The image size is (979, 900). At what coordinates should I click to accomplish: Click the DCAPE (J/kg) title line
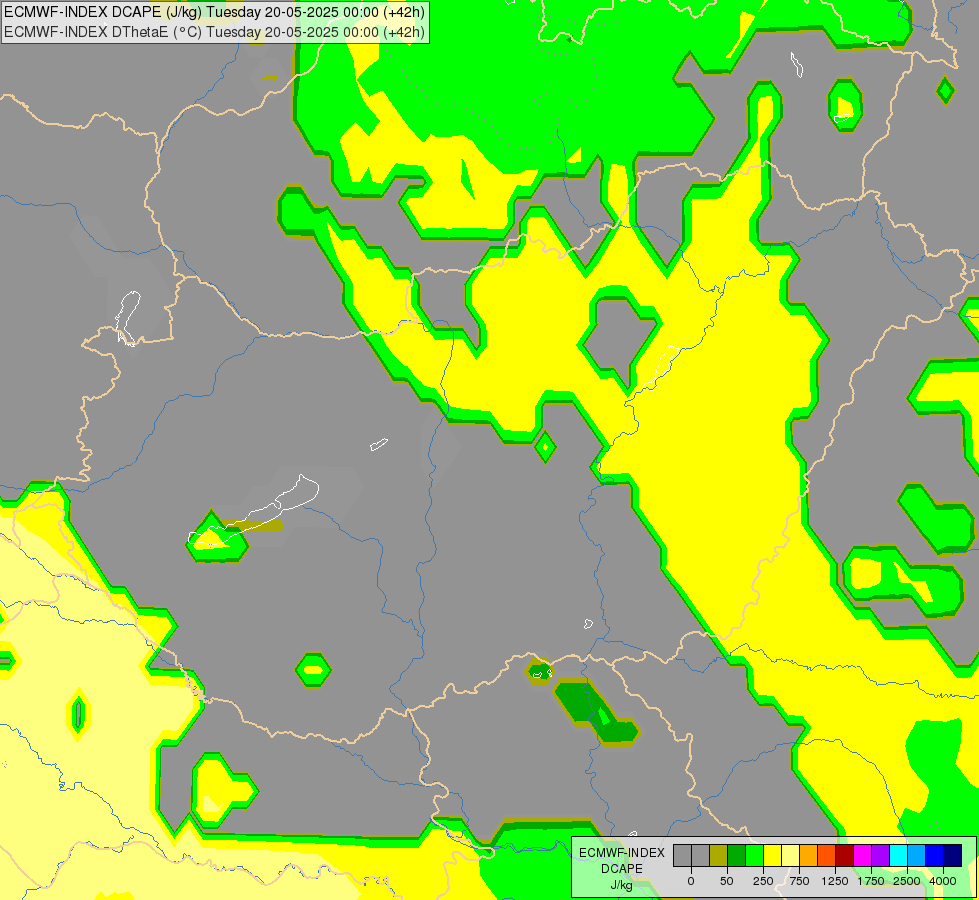(214, 12)
